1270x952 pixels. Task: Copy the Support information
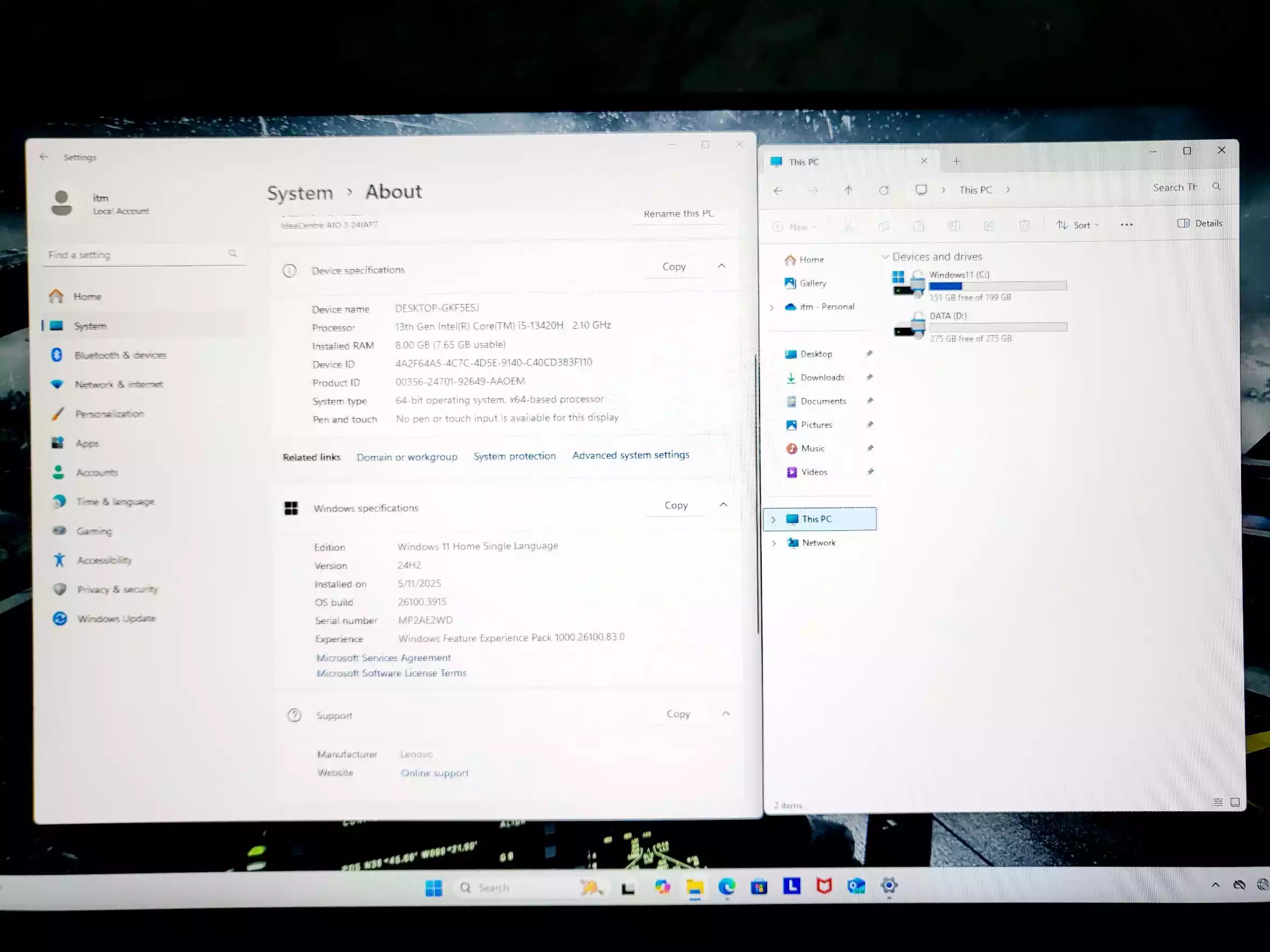click(678, 714)
